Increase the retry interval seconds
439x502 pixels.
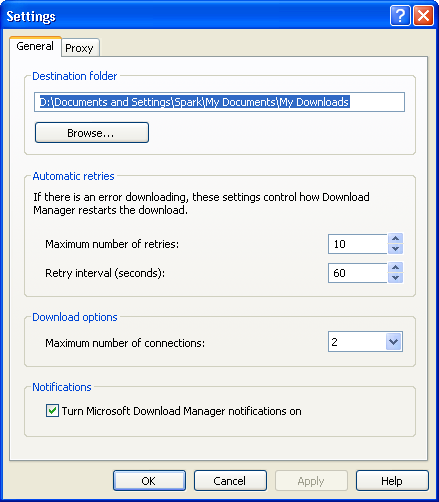point(396,268)
